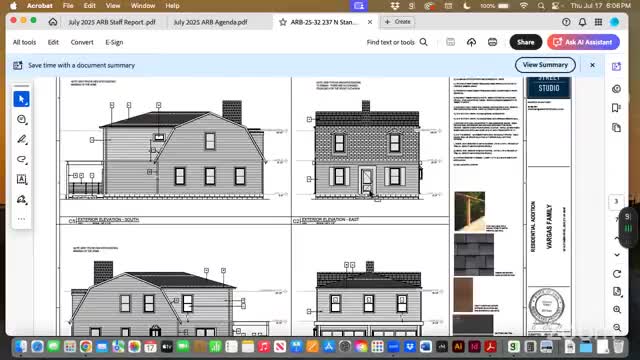640x360 pixels.
Task: Open Ask AI Assistant
Action: pos(583,42)
